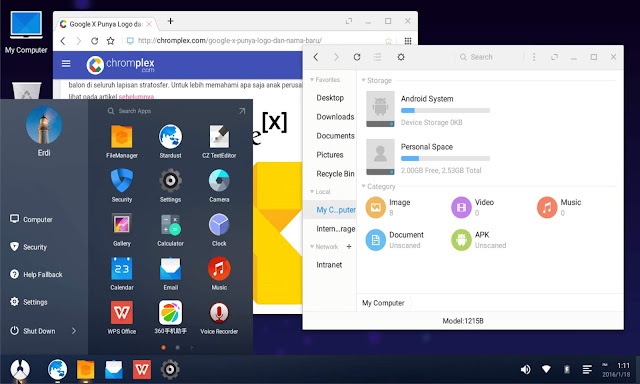Open file manager settings gear
The image size is (640, 384).
click(x=401, y=57)
